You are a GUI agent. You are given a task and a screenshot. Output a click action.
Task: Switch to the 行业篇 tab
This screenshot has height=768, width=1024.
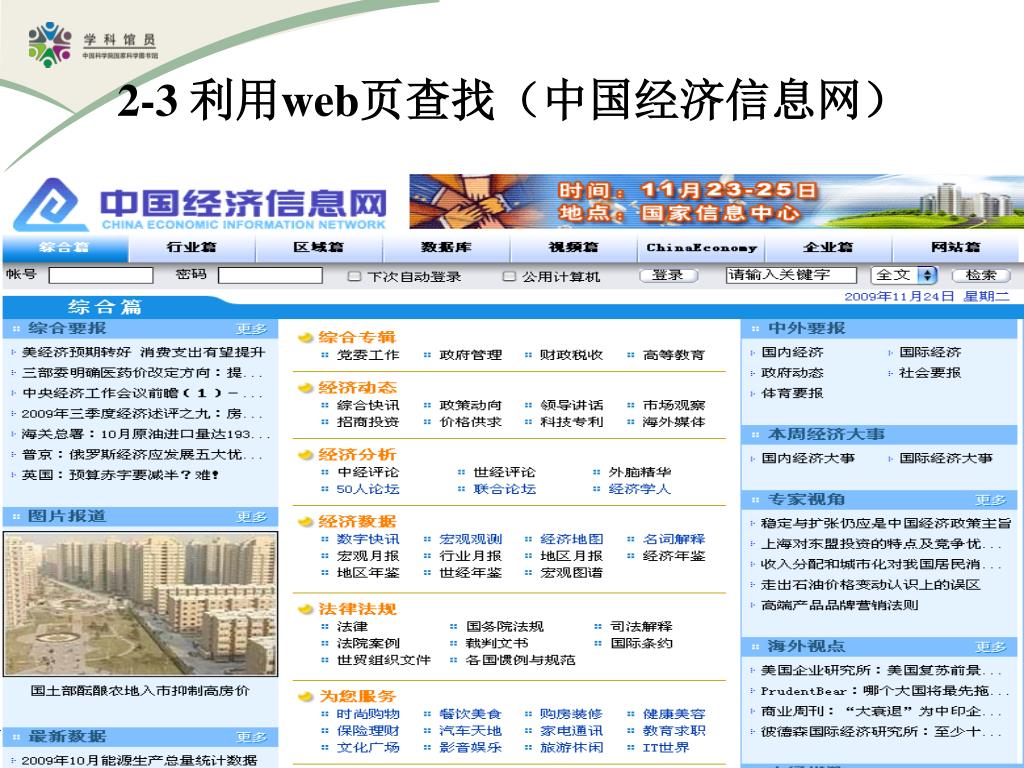pyautogui.click(x=191, y=248)
